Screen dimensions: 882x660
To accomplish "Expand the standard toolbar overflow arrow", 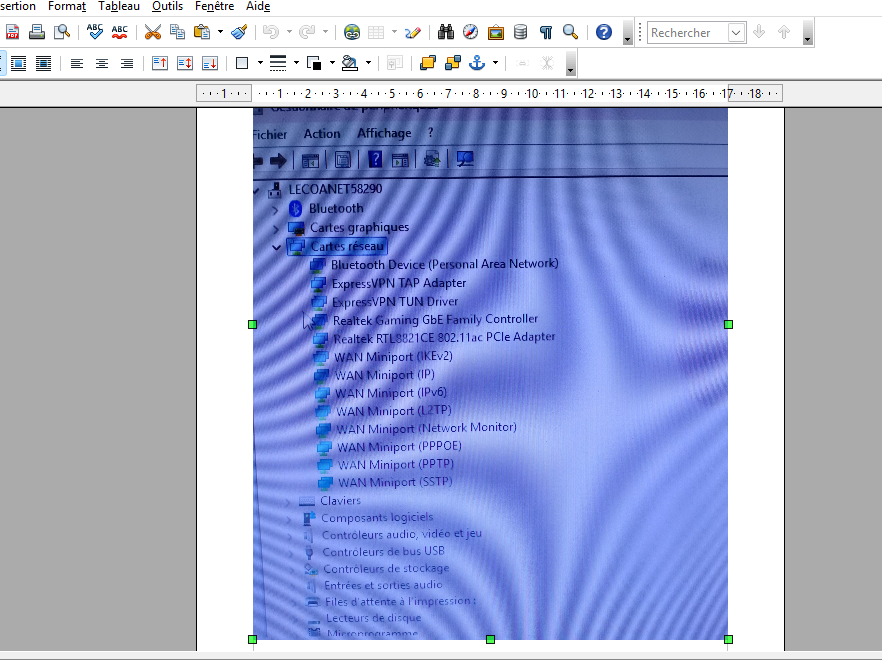I will (x=628, y=33).
